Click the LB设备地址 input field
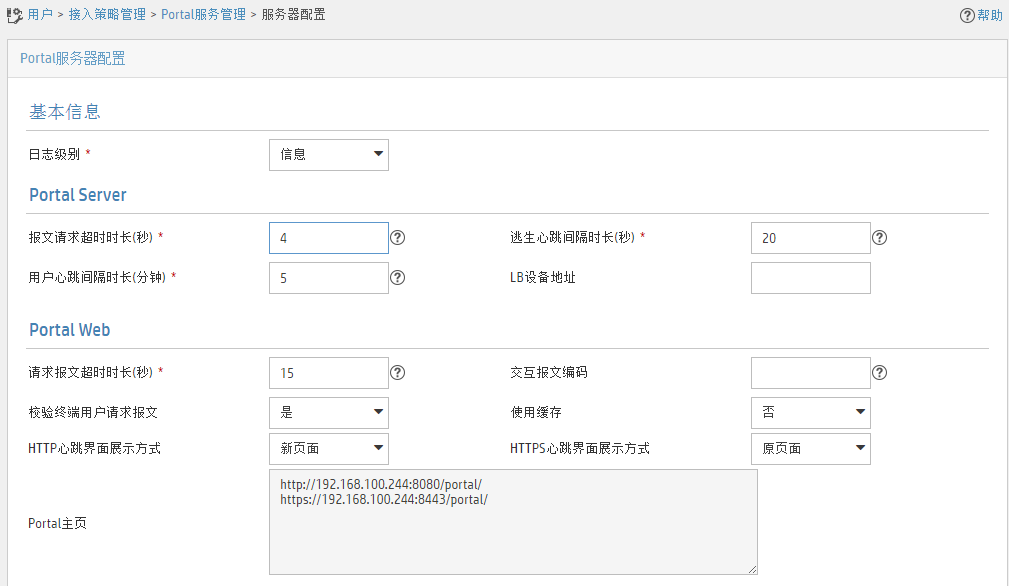 [810, 278]
